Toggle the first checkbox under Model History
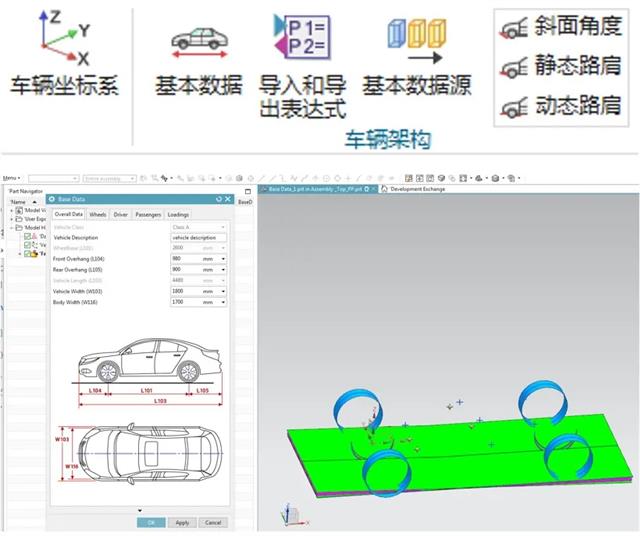The height and width of the screenshot is (536, 640). pyautogui.click(x=28, y=236)
